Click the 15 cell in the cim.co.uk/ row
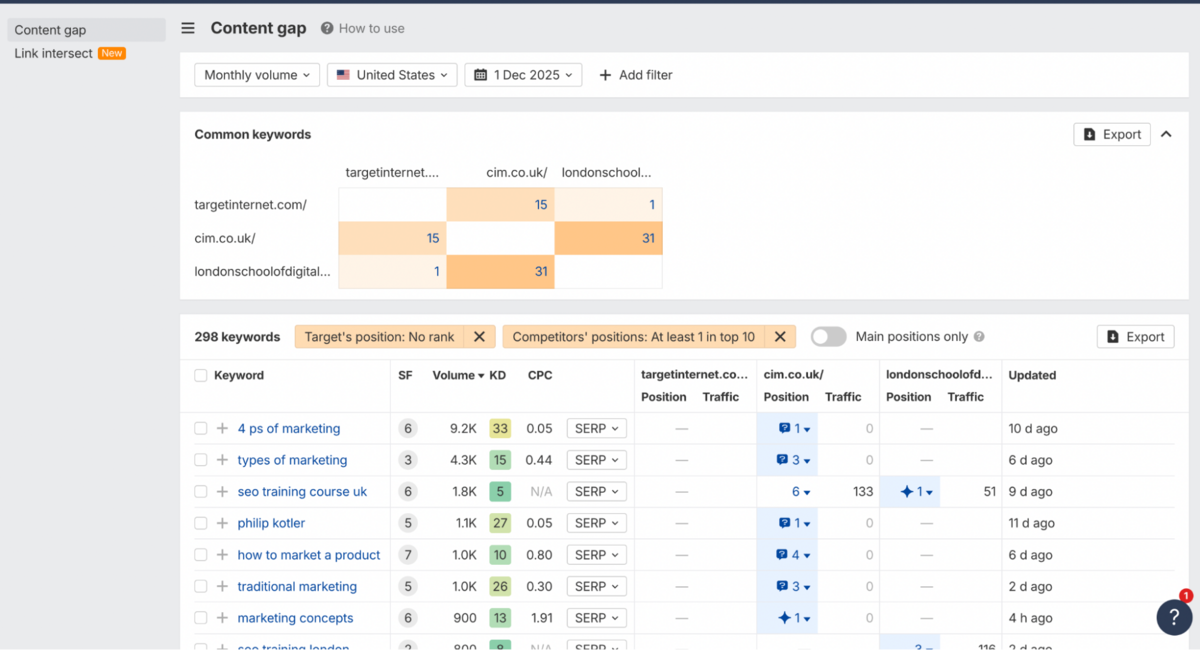 (x=392, y=238)
